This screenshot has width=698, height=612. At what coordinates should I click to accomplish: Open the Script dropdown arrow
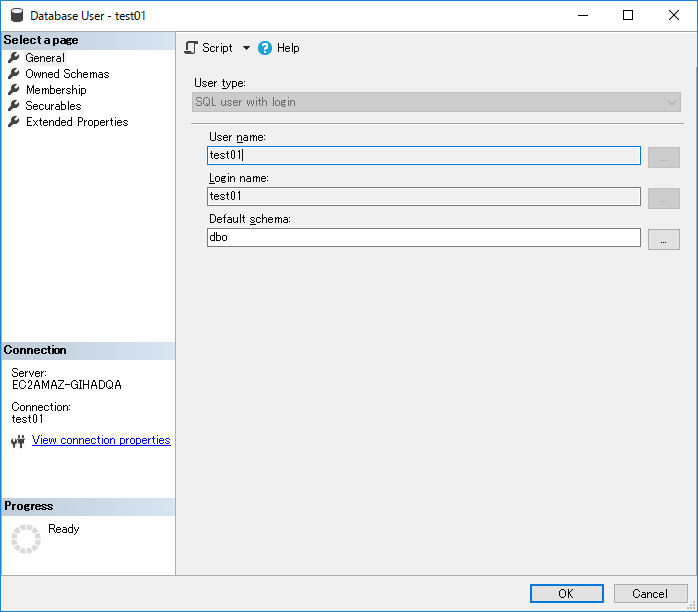(246, 48)
